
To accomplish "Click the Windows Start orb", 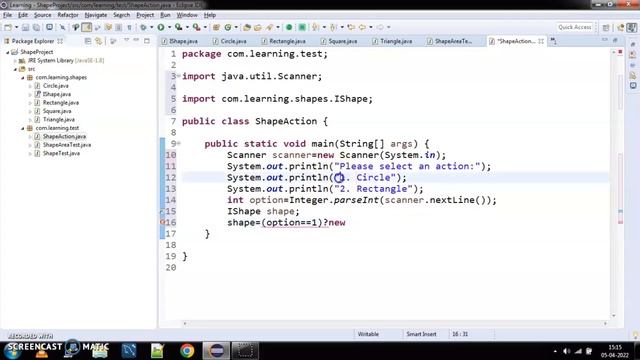I will click(x=12, y=351).
